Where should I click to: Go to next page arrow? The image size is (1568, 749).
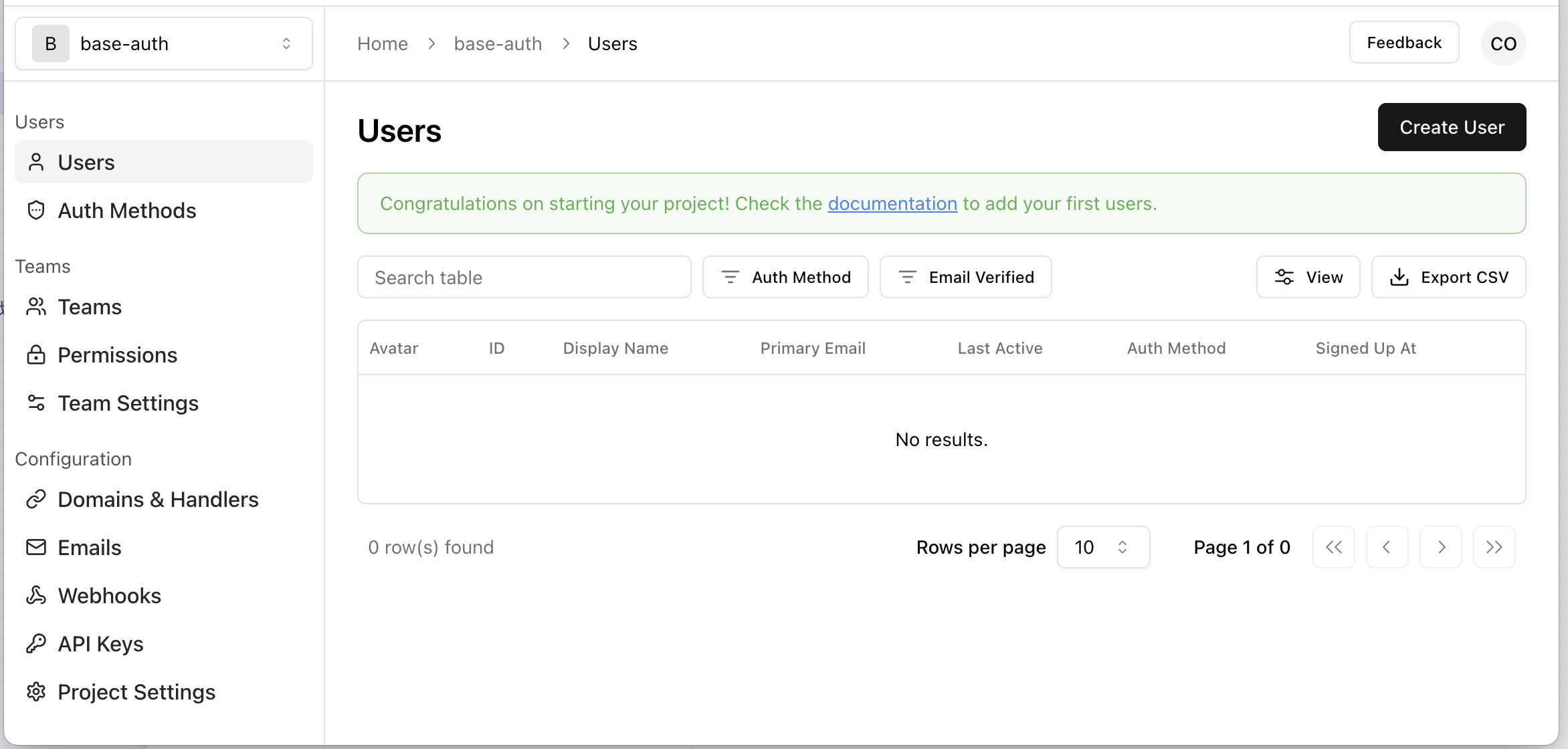pyautogui.click(x=1440, y=547)
